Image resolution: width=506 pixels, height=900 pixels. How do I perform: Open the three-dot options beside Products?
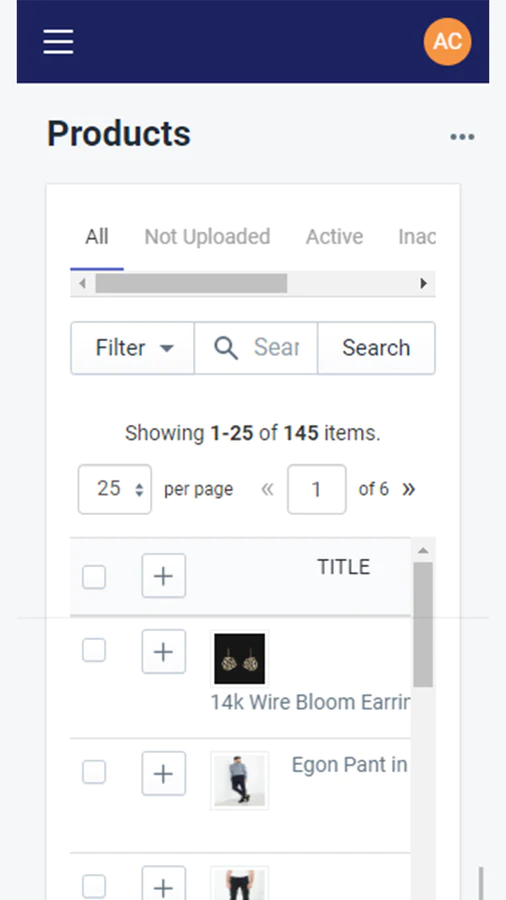click(x=462, y=137)
